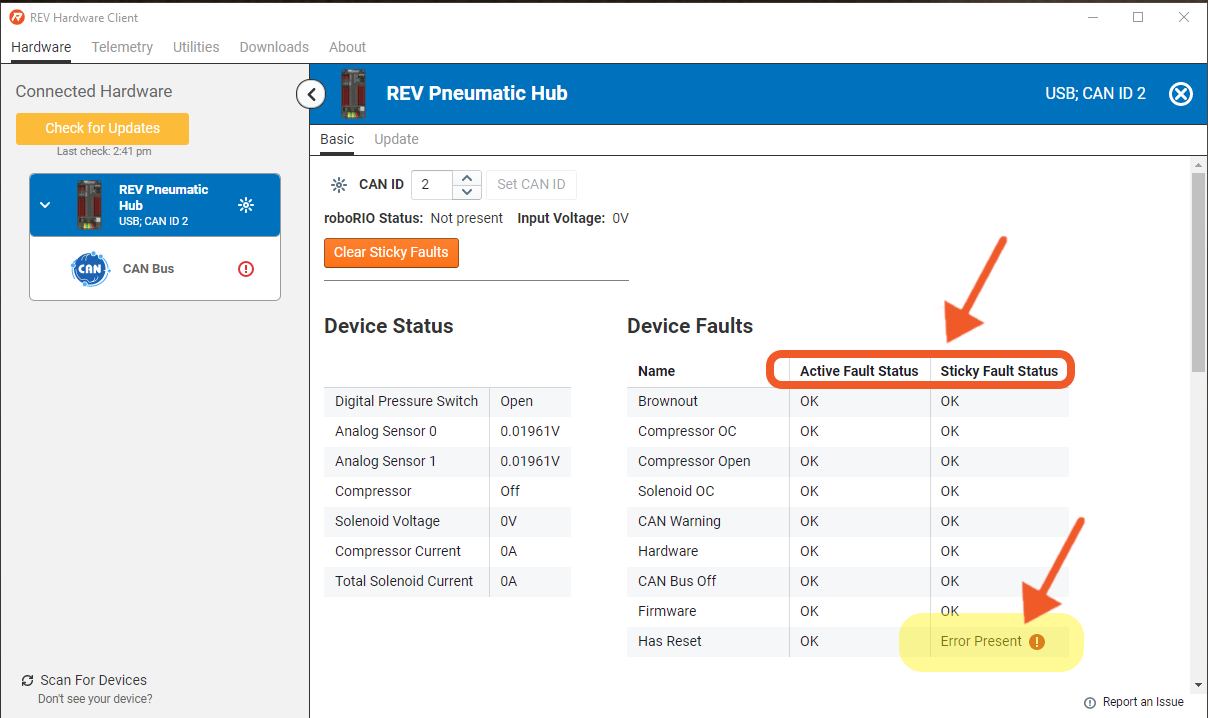Click the Check for Updates button
This screenshot has width=1208, height=718.
click(x=102, y=128)
